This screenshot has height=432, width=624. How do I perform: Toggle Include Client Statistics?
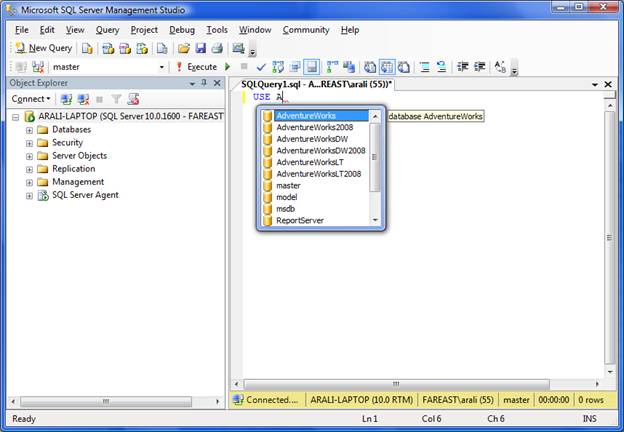click(349, 67)
